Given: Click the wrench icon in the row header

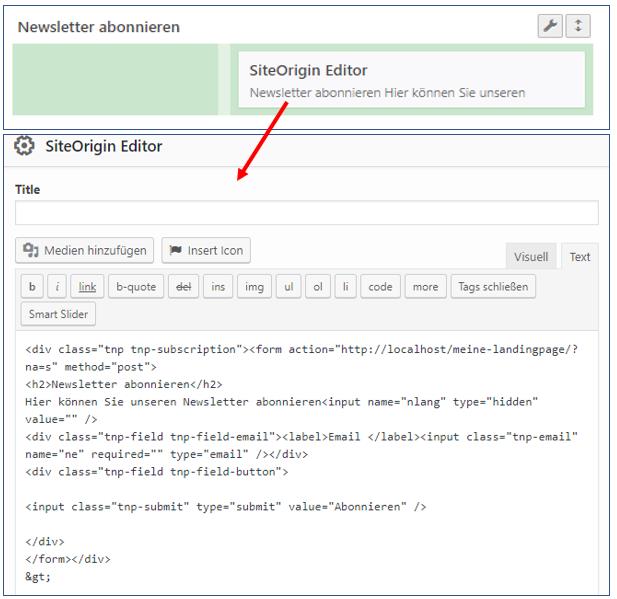Looking at the screenshot, I should click(x=550, y=27).
